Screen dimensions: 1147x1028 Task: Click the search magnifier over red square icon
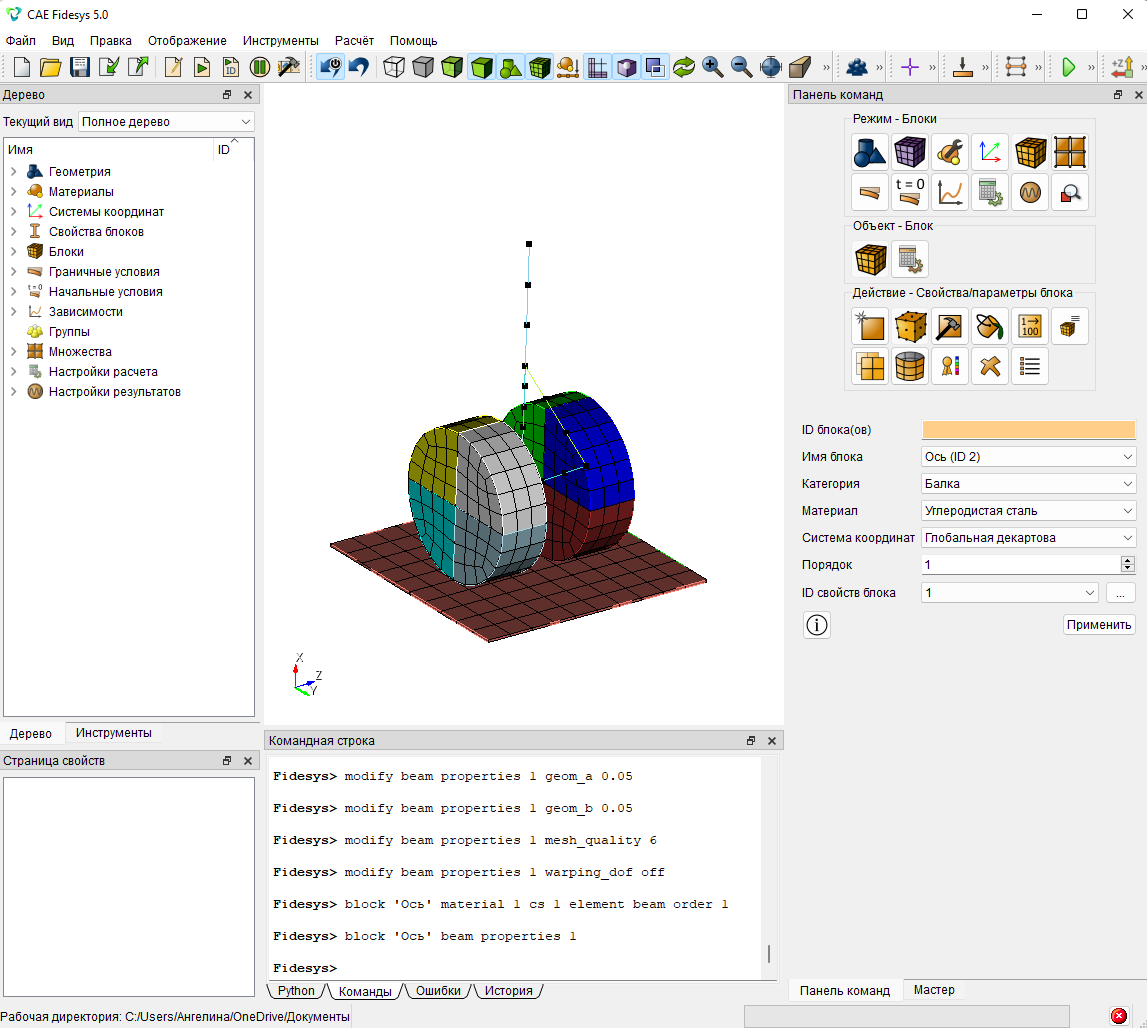(1069, 192)
